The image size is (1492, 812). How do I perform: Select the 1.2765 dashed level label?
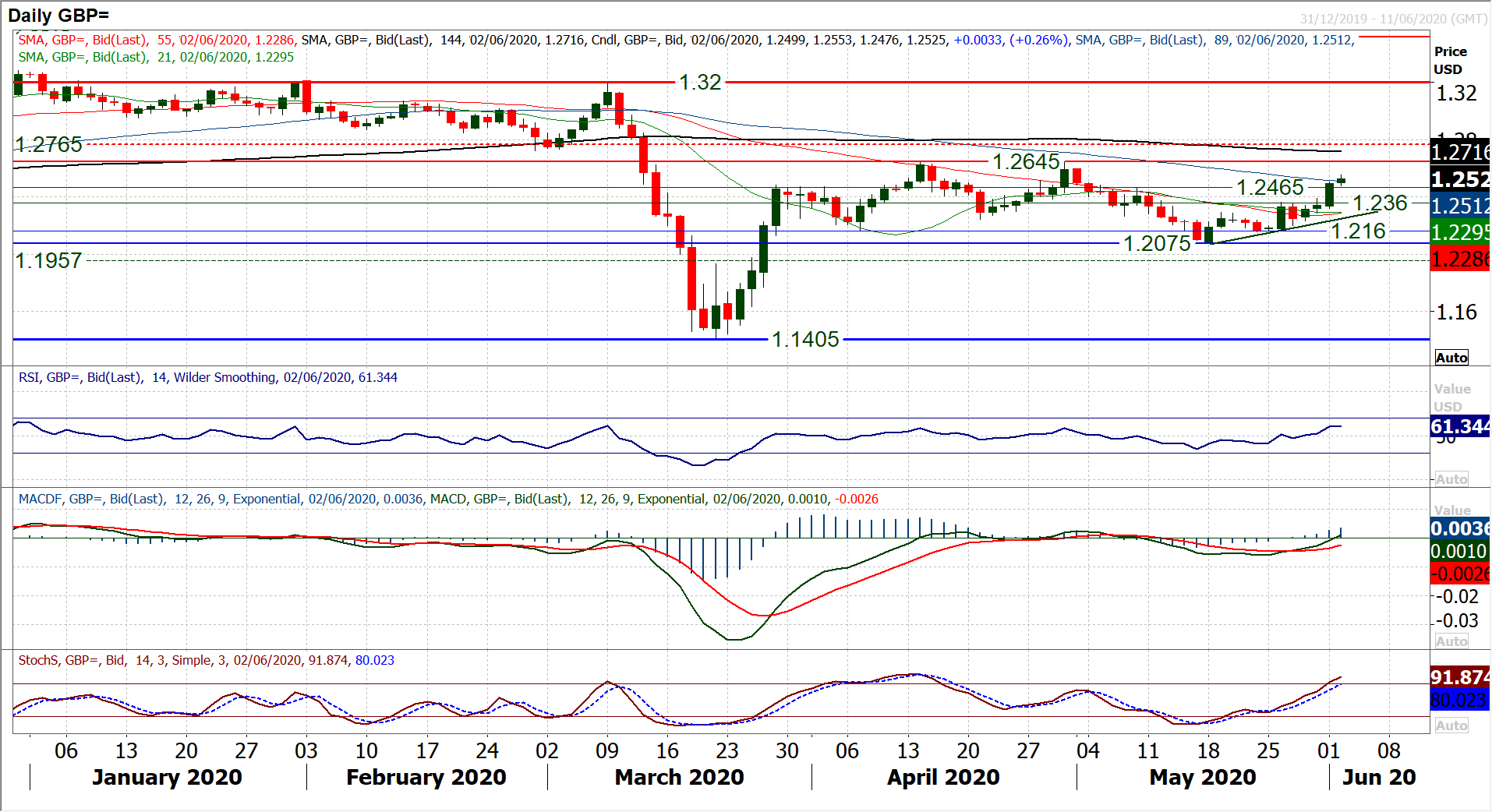pos(49,144)
